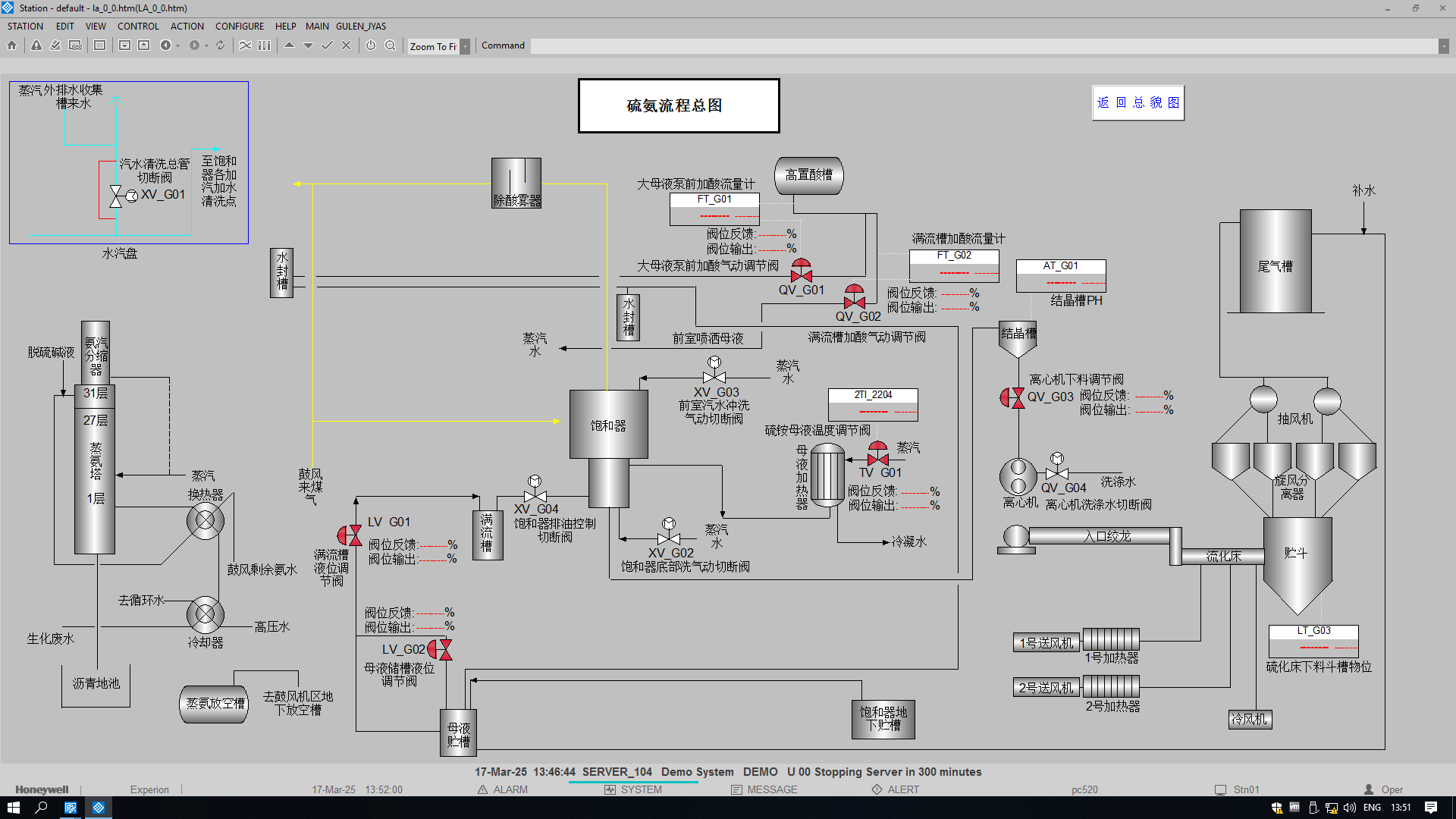Open the Trend toolbar icon

click(x=245, y=45)
